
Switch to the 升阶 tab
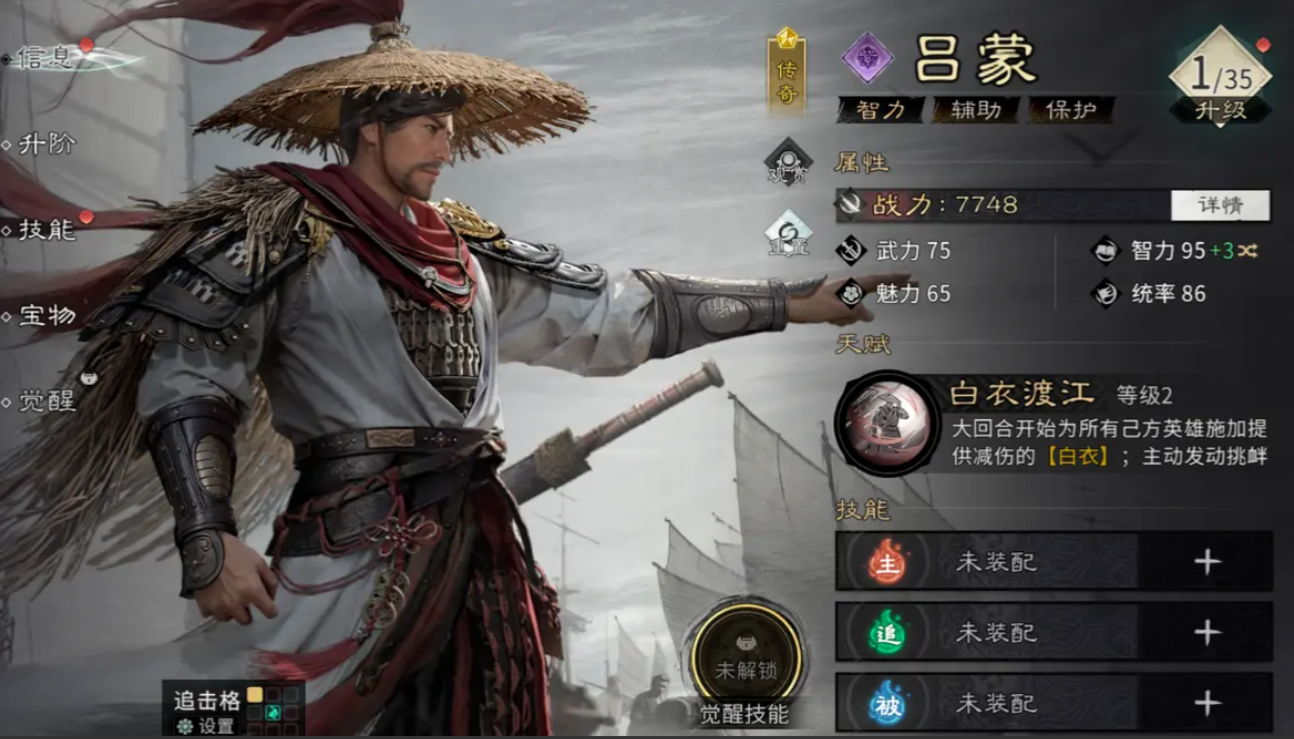pos(46,144)
